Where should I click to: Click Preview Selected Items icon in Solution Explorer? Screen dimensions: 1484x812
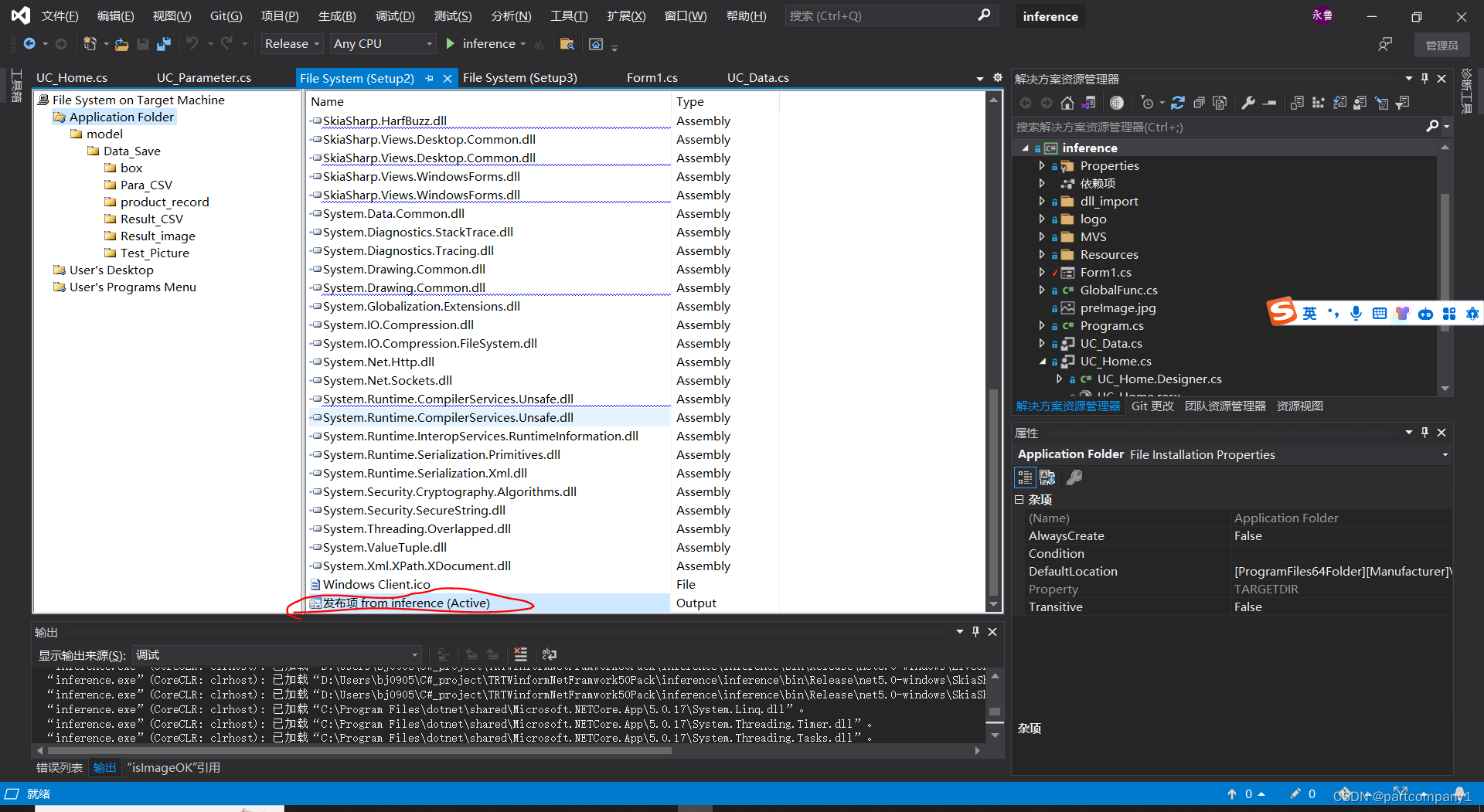coord(1269,103)
